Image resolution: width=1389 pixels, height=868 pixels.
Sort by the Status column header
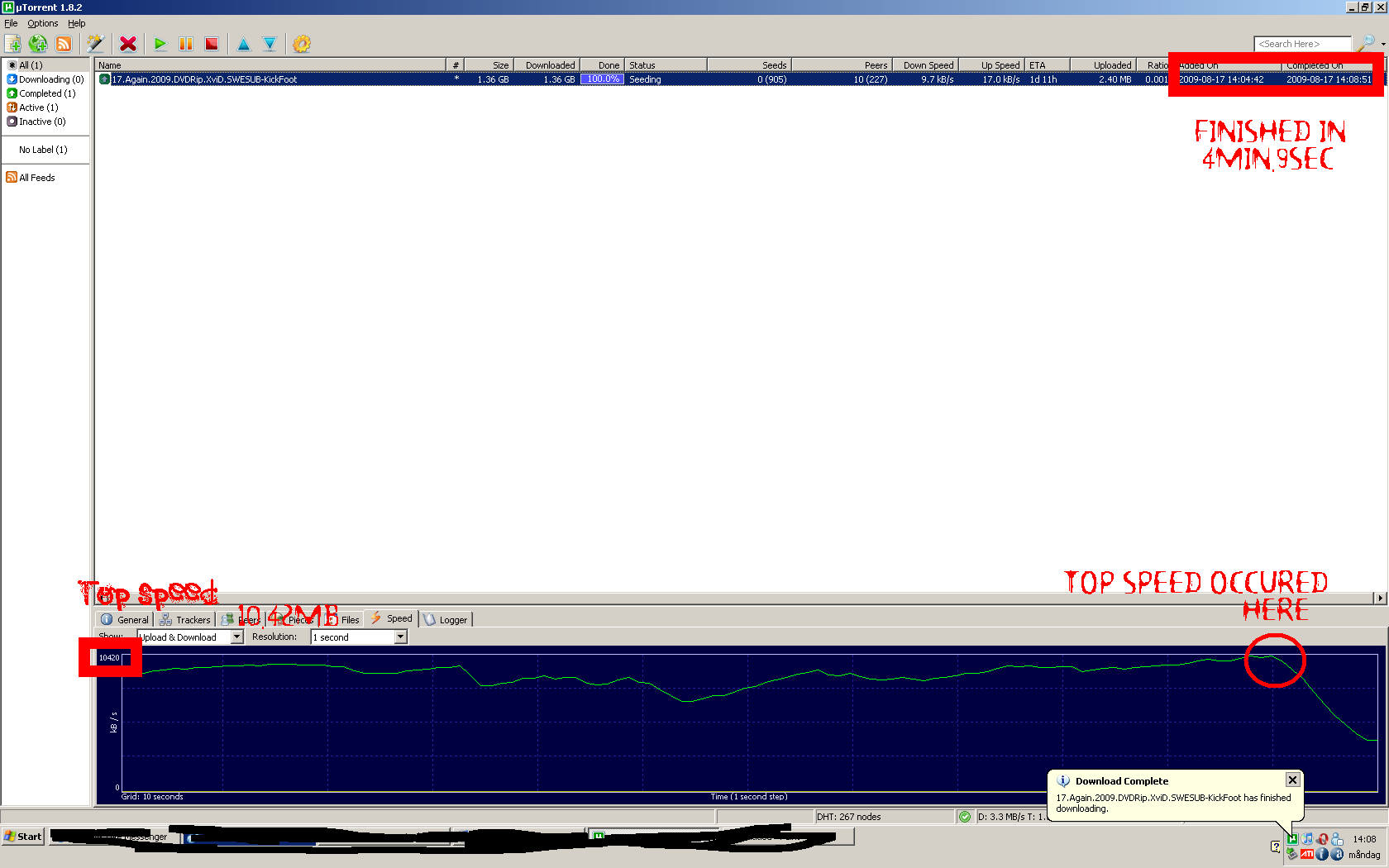pyautogui.click(x=666, y=65)
